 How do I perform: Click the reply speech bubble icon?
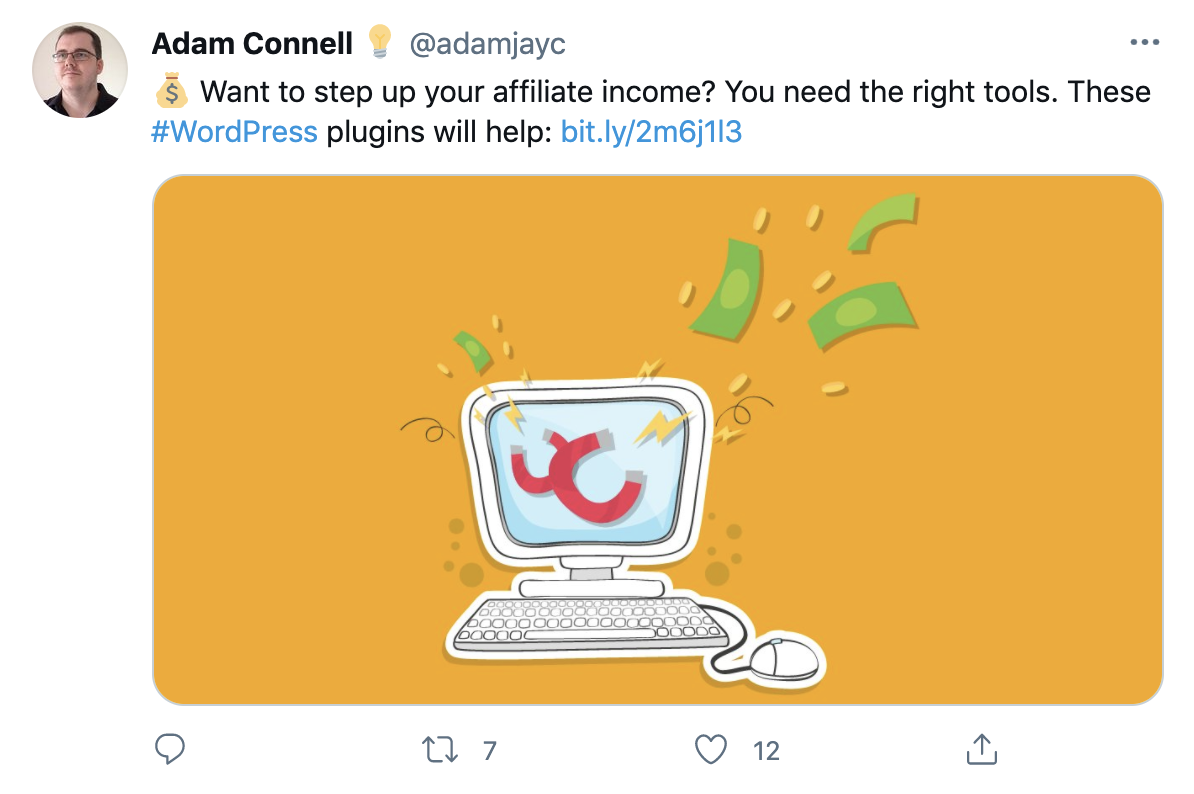pyautogui.click(x=171, y=749)
